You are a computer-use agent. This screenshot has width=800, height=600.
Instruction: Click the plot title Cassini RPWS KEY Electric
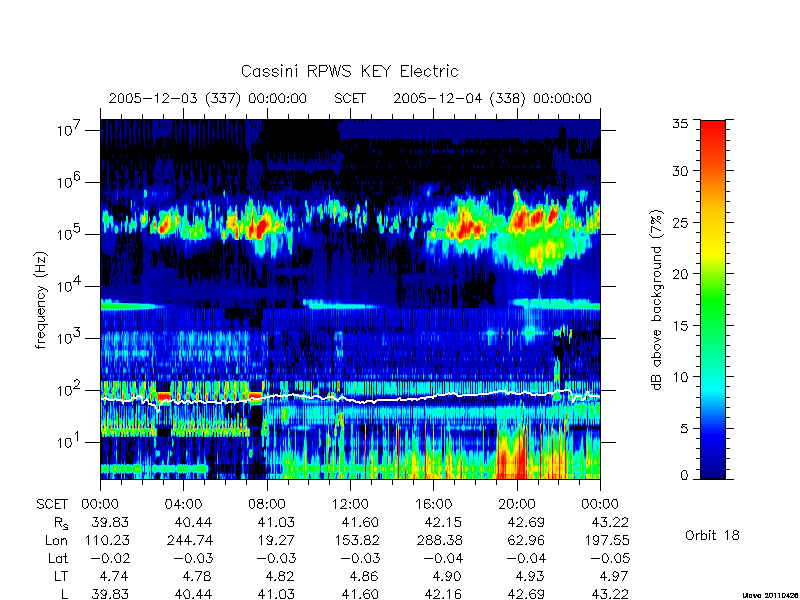tap(349, 71)
